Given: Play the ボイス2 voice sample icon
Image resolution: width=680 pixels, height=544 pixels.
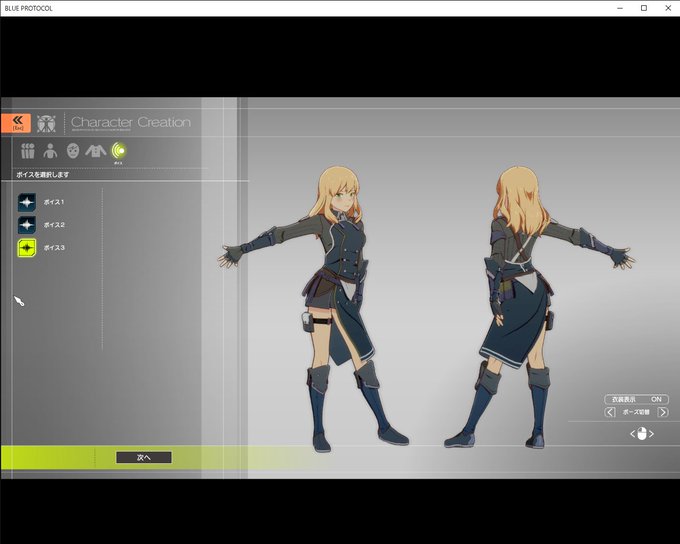Looking at the screenshot, I should (27, 225).
